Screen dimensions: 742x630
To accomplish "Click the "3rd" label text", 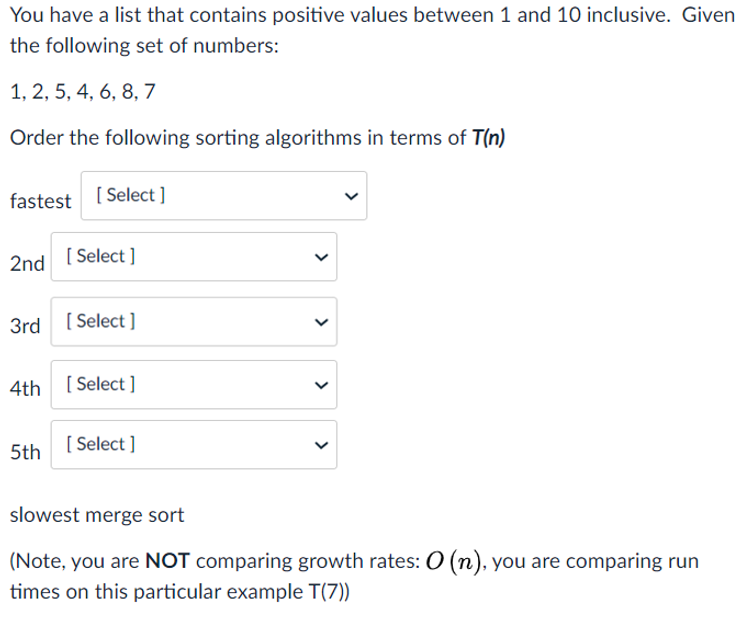I will (x=25, y=326).
